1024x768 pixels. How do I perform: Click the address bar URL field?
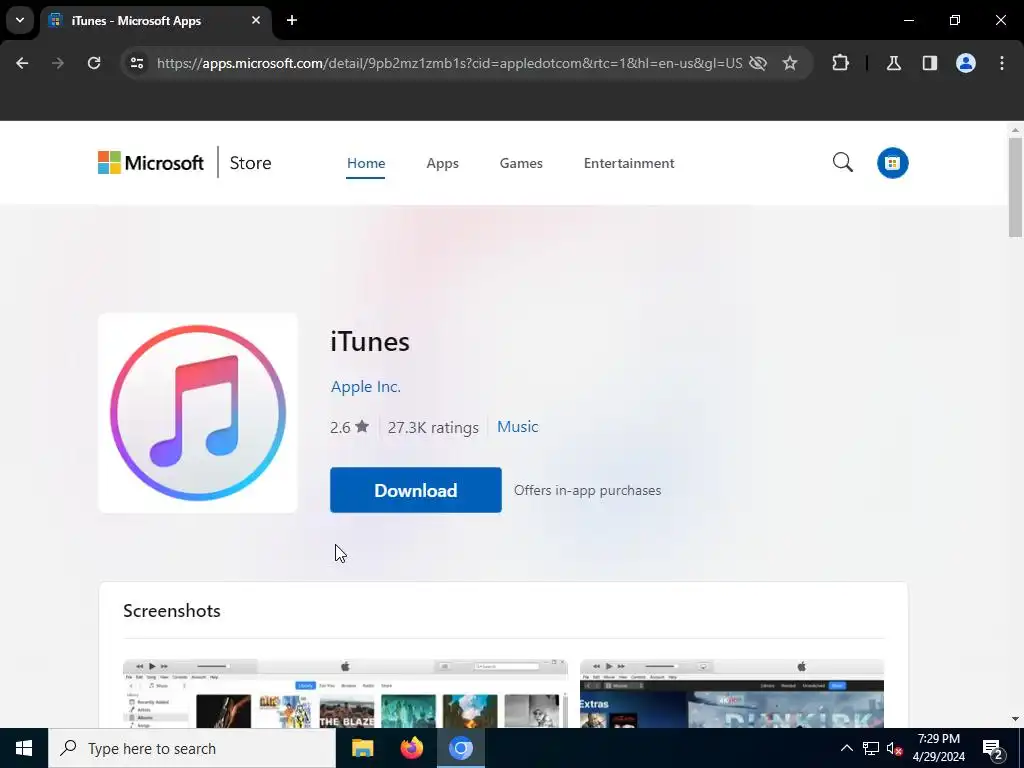click(x=449, y=63)
